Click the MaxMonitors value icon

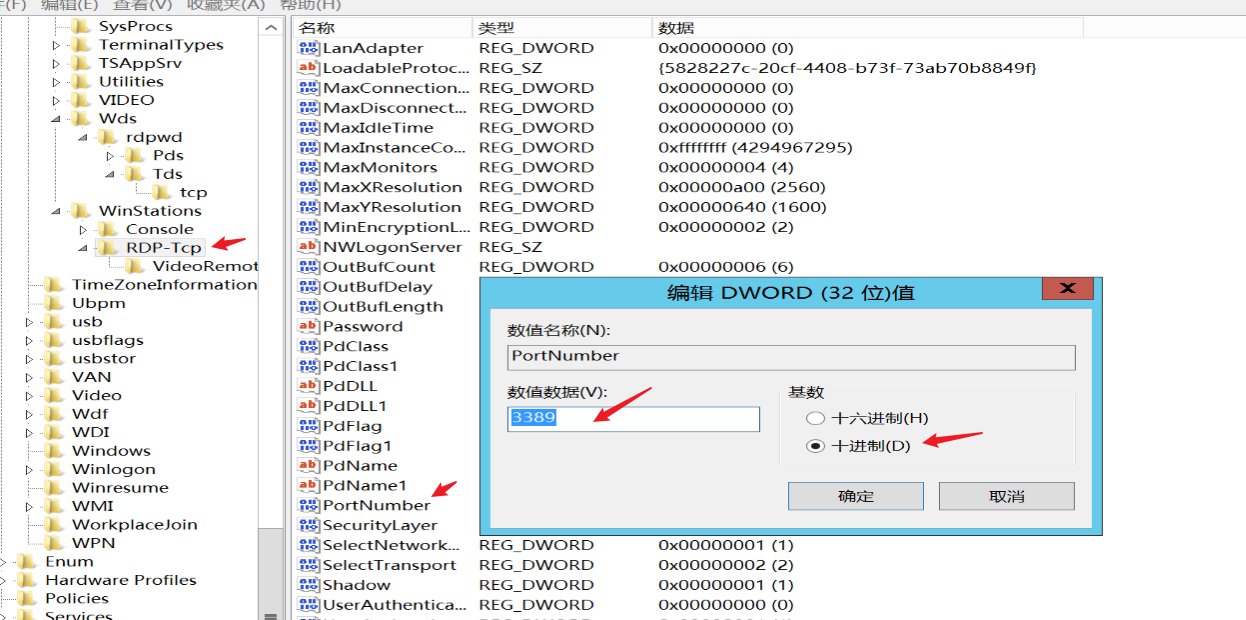308,167
